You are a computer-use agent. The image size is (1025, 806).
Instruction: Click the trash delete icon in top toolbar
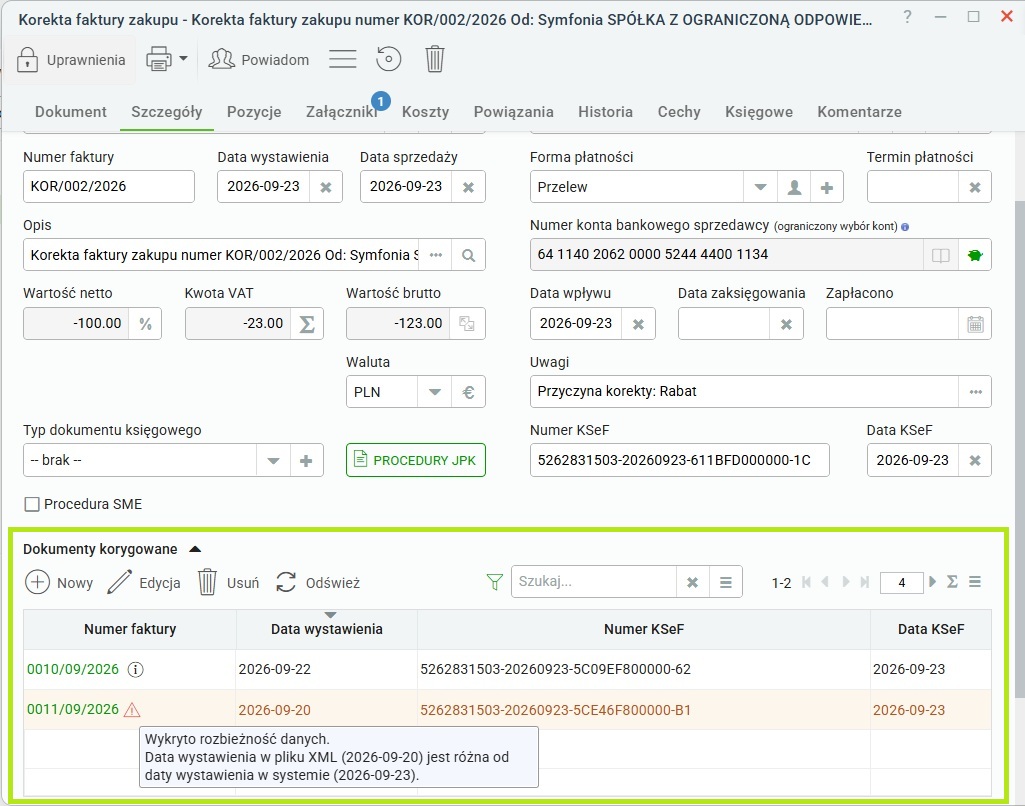(x=435, y=59)
